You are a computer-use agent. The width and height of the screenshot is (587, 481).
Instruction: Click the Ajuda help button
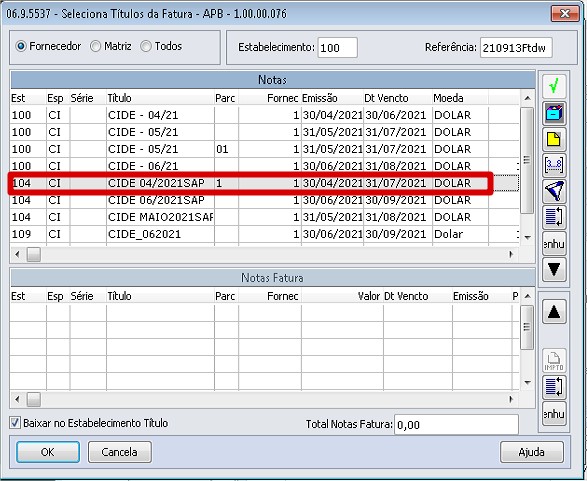(x=532, y=452)
